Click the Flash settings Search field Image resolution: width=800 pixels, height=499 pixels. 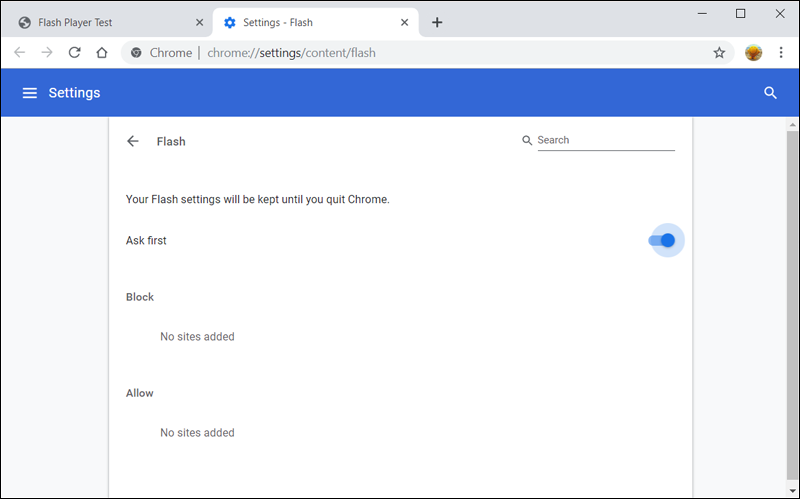click(x=605, y=141)
